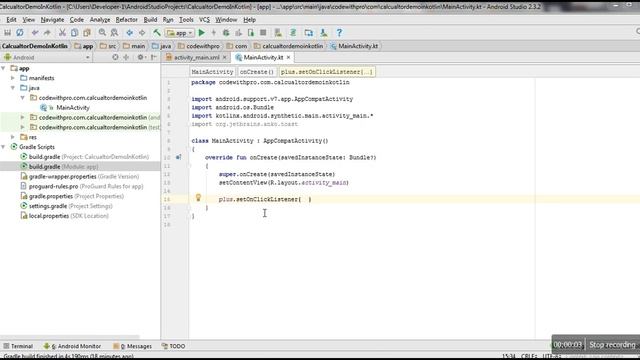
Task: Close the MainActivity.kt editor tab
Action: tap(289, 58)
